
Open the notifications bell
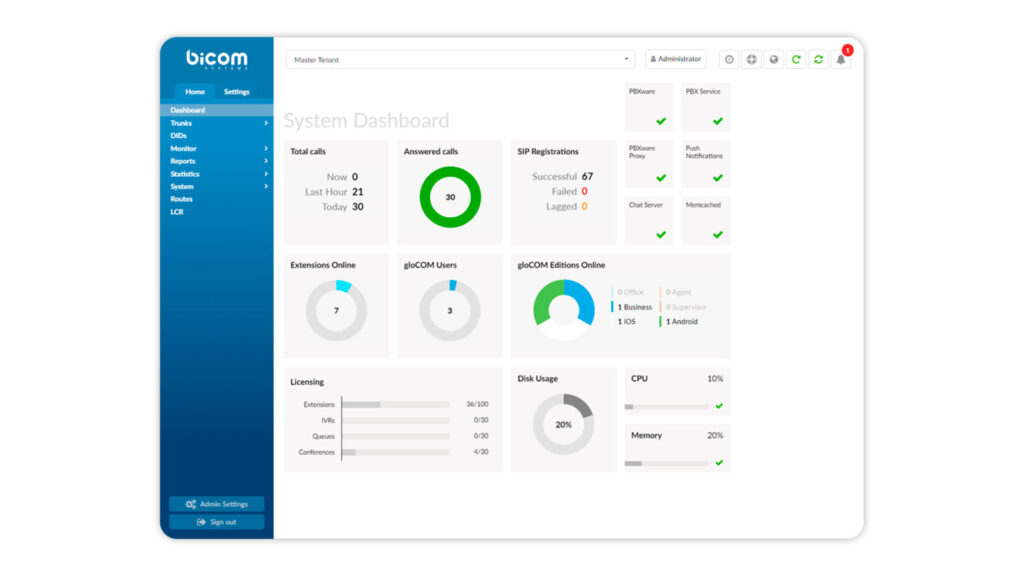pos(841,60)
